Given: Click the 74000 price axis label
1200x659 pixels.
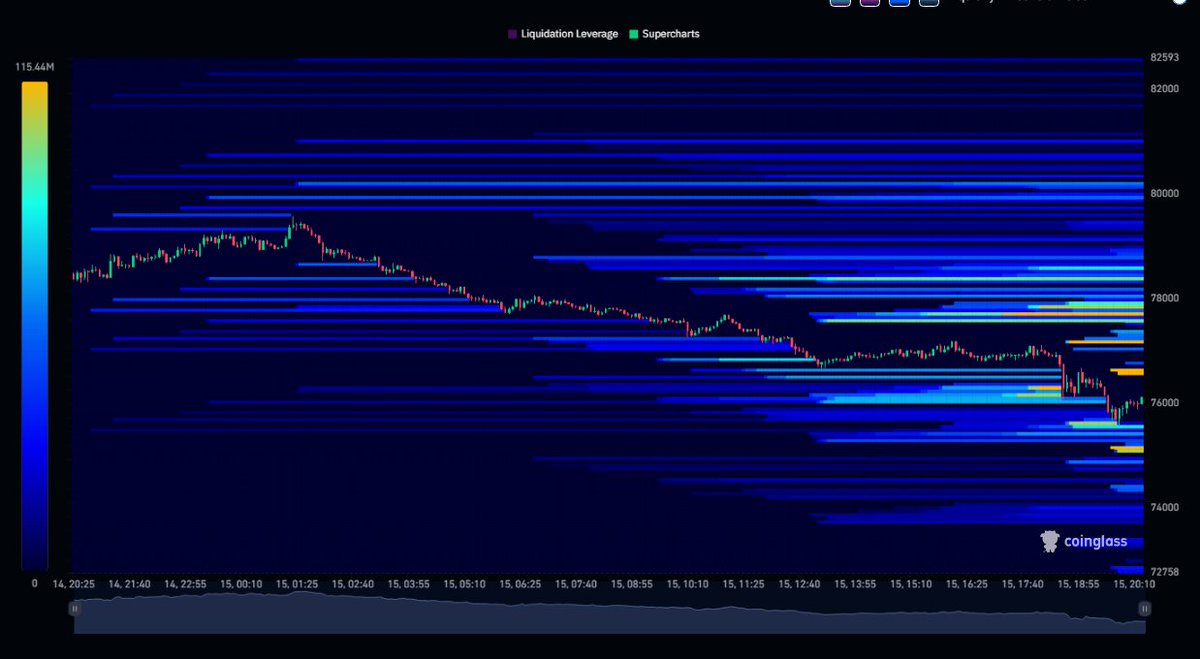Looking at the screenshot, I should (x=1165, y=508).
